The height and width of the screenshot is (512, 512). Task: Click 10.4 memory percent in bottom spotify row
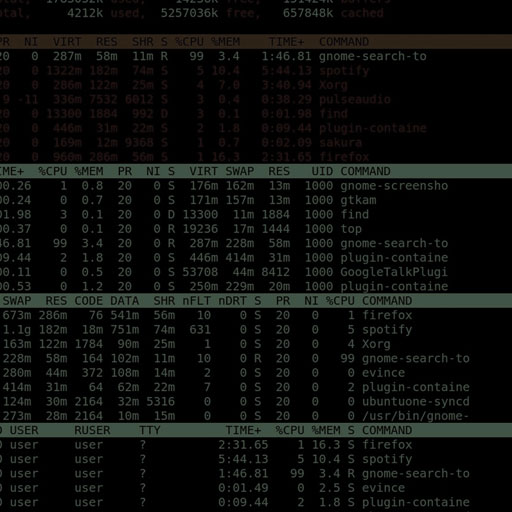[x=326, y=459]
